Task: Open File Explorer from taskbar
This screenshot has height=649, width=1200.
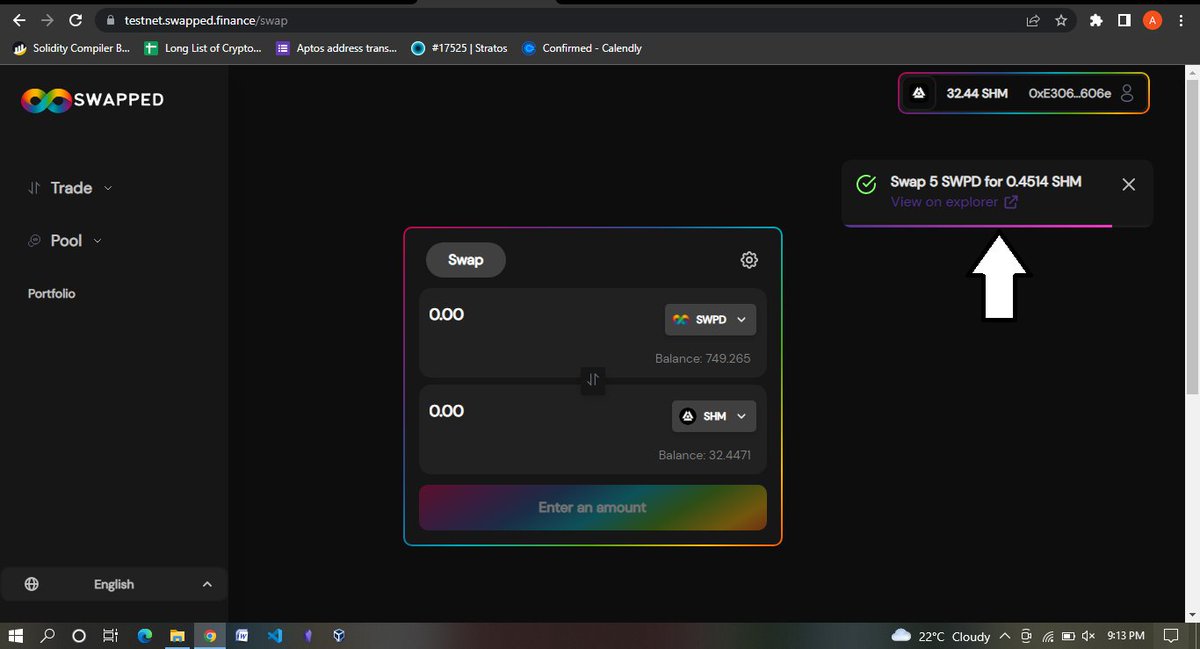Action: point(176,635)
